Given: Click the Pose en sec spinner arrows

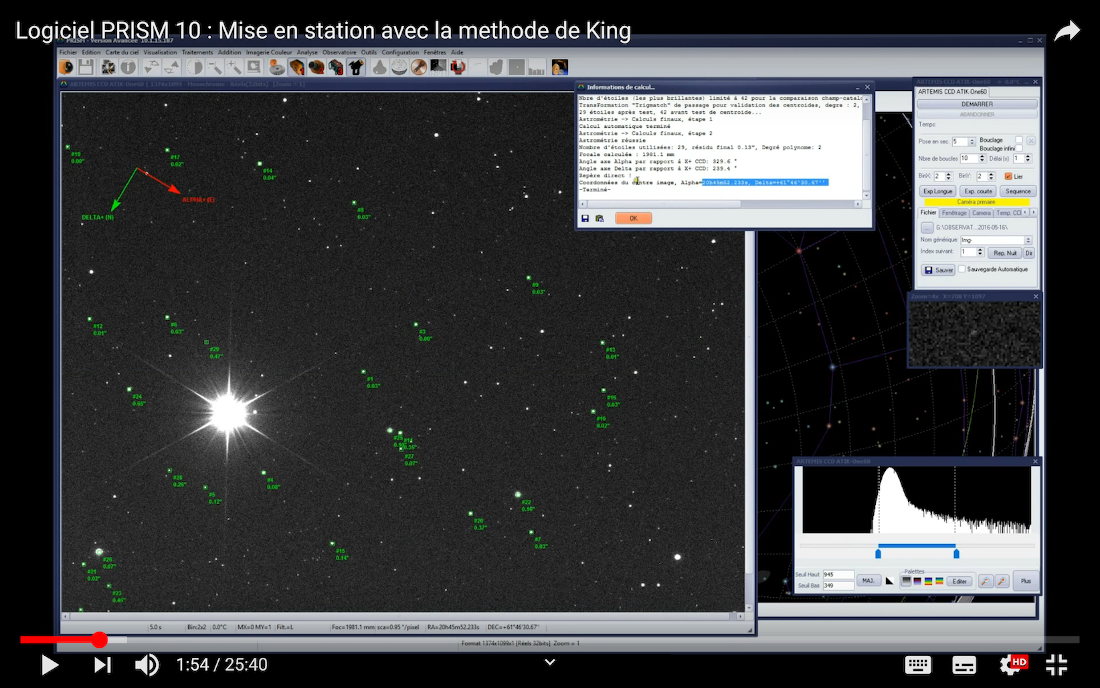Looking at the screenshot, I should coord(970,142).
